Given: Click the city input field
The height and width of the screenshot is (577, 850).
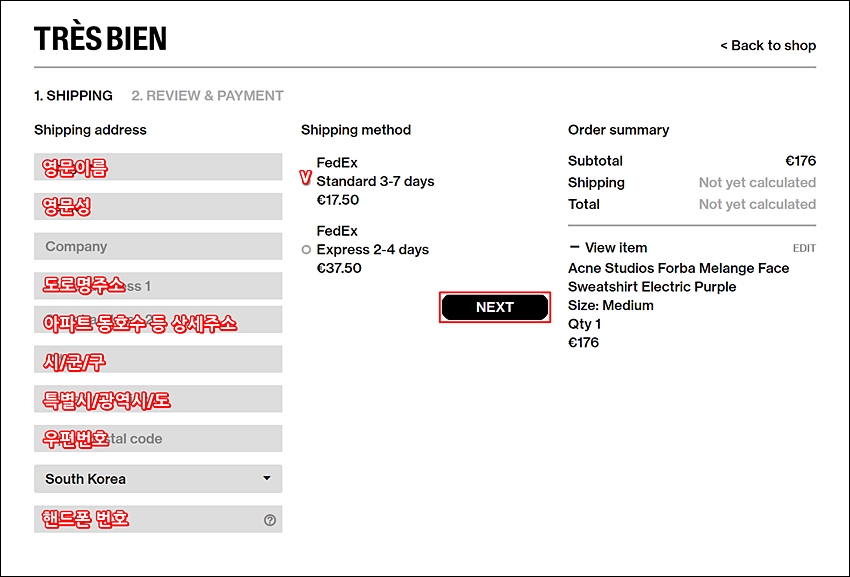Looking at the screenshot, I should pos(158,359).
